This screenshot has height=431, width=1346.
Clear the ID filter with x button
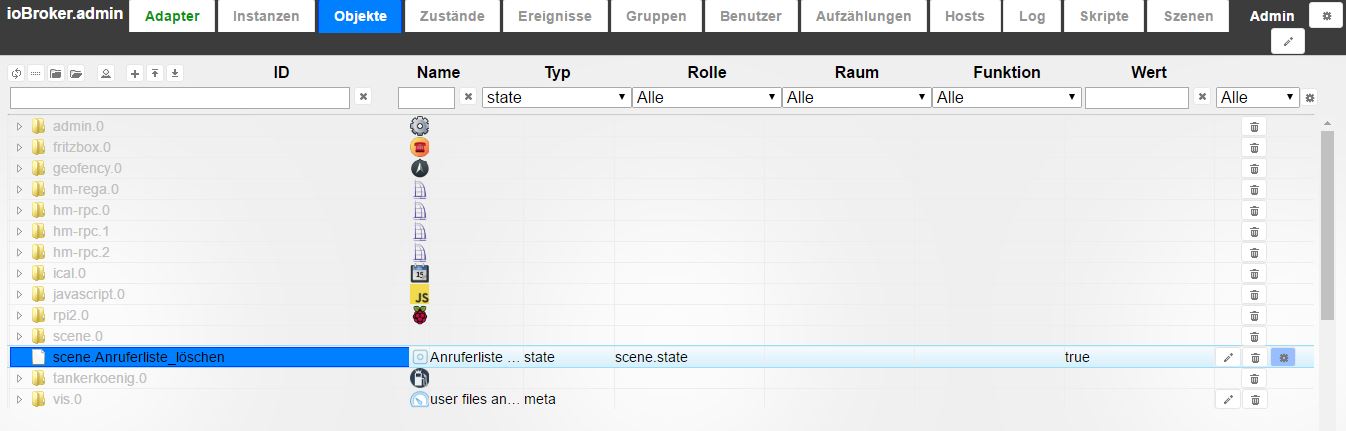[363, 97]
